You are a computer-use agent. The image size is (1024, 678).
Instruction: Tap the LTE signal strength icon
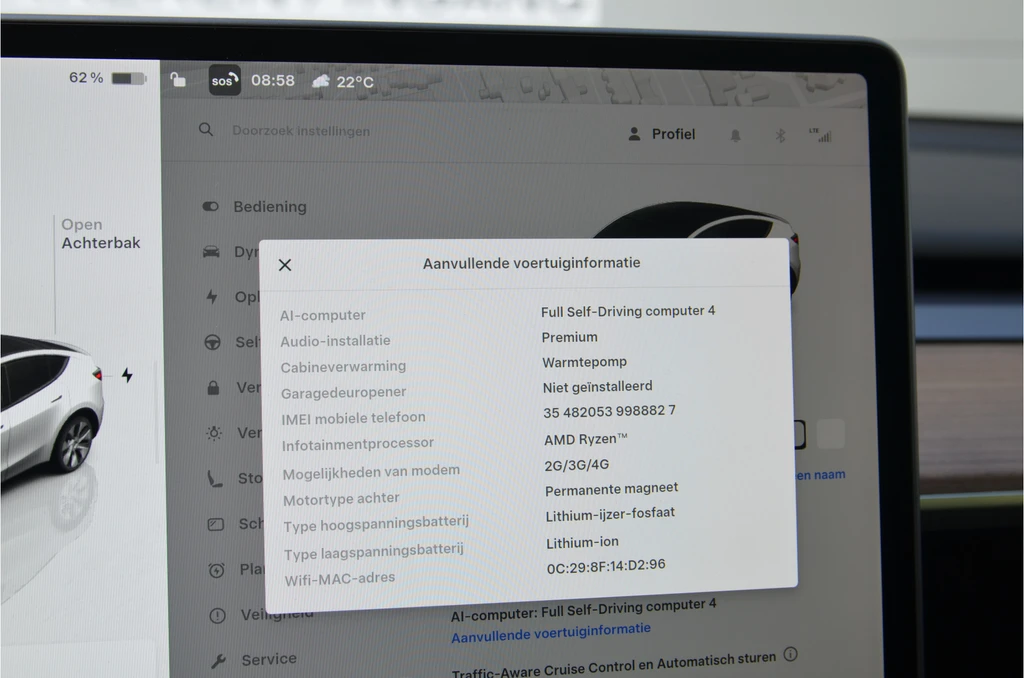[820, 135]
